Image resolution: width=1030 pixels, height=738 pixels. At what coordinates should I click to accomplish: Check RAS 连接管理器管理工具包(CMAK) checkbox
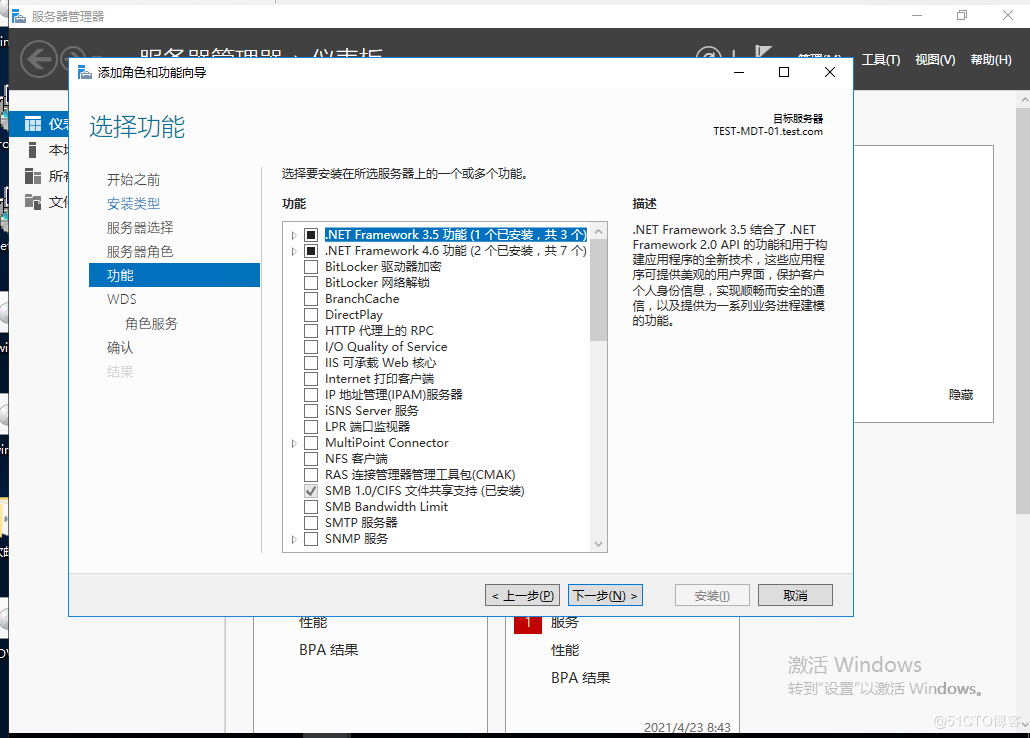(311, 474)
